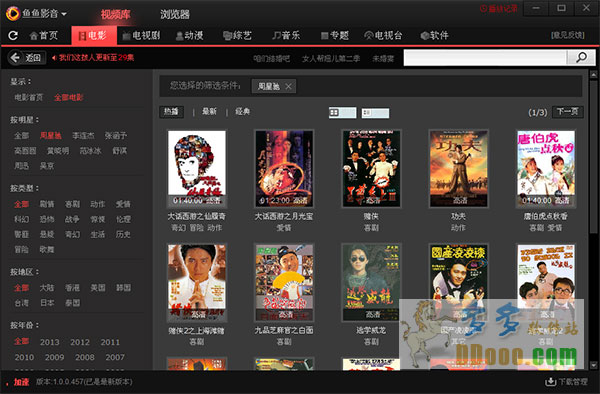Image resolution: width=600 pixels, height=394 pixels.
Task: Select the 电视台 category
Action: pos(383,36)
